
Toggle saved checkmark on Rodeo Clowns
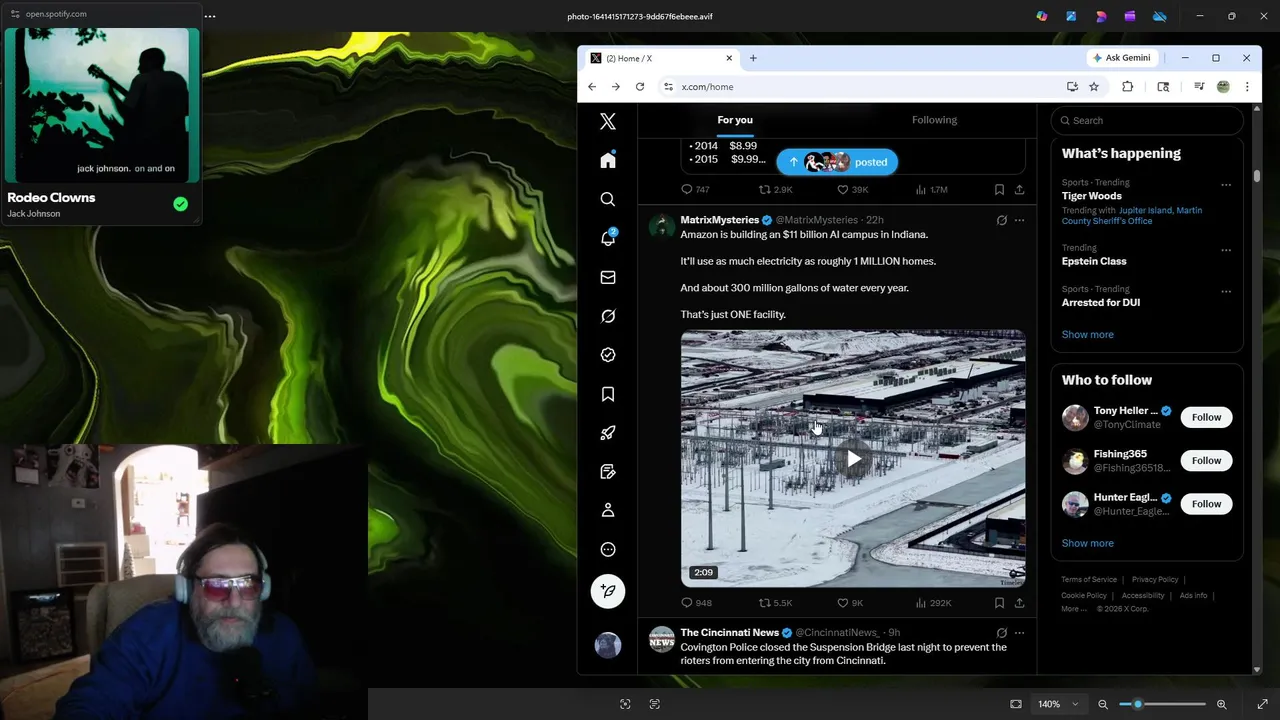180,204
